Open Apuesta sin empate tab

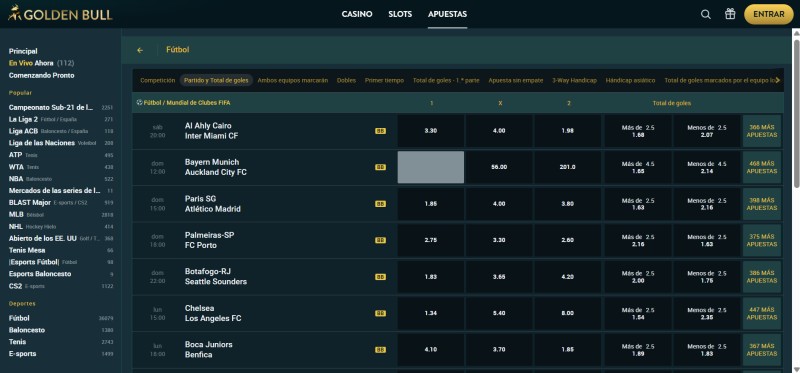[516, 81]
